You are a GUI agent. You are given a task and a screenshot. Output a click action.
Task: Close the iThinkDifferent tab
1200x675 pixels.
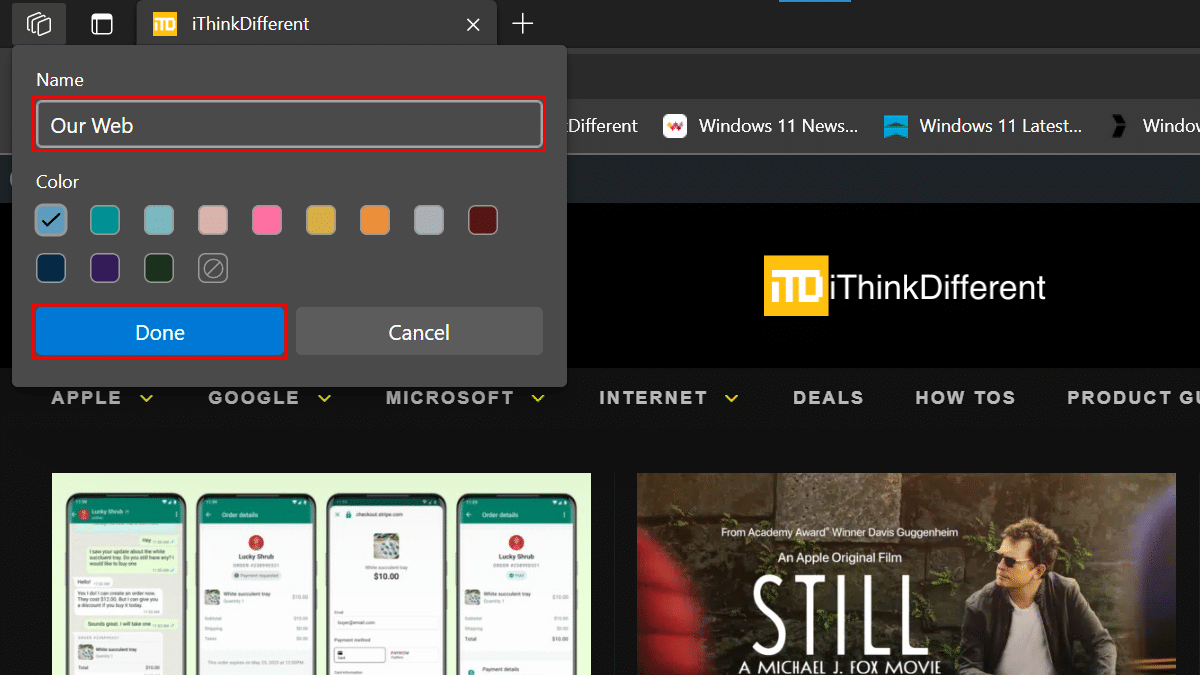pyautogui.click(x=475, y=24)
